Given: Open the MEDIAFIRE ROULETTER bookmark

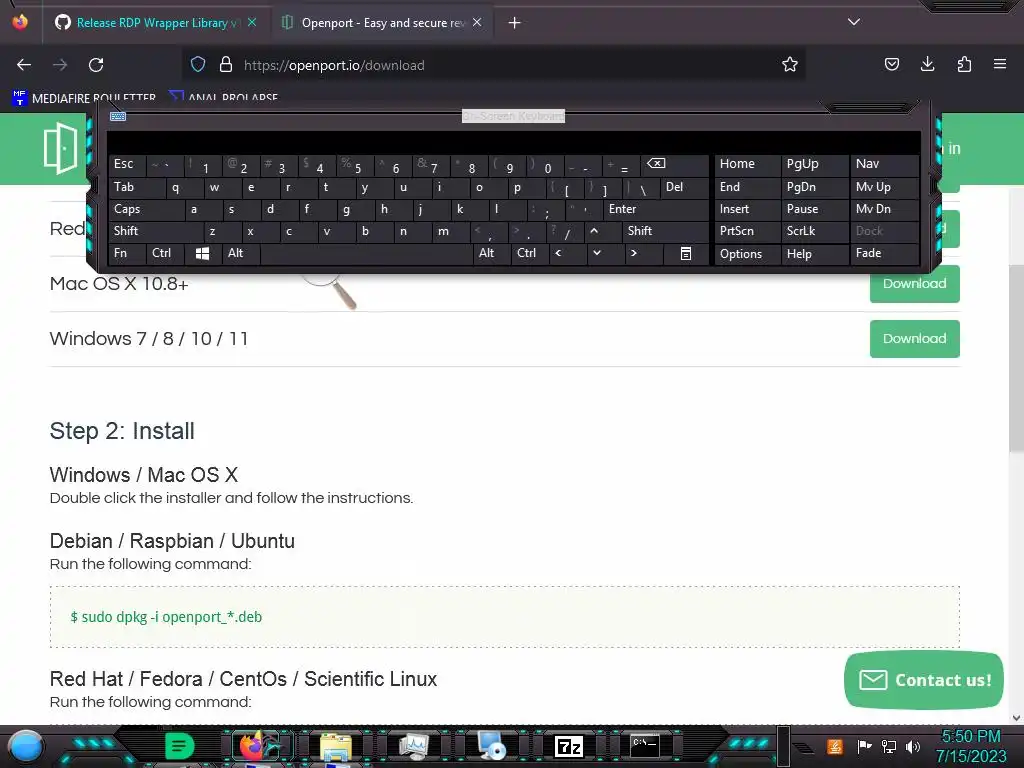Looking at the screenshot, I should tap(84, 98).
